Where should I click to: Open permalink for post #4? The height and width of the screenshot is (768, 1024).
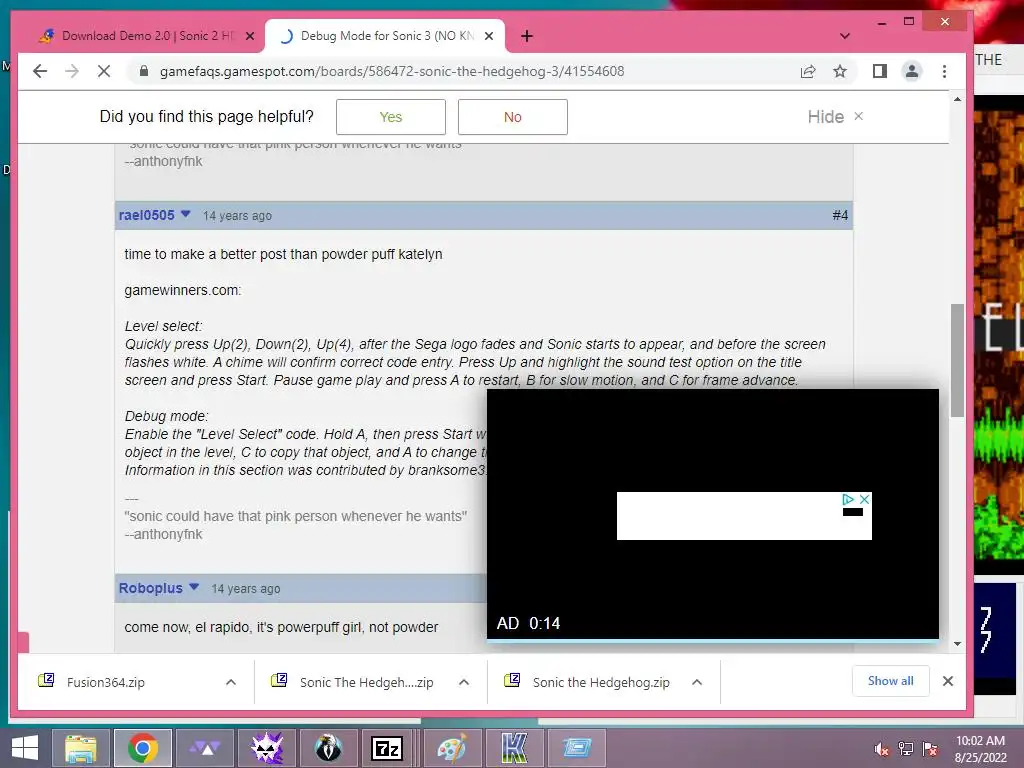pyautogui.click(x=840, y=216)
